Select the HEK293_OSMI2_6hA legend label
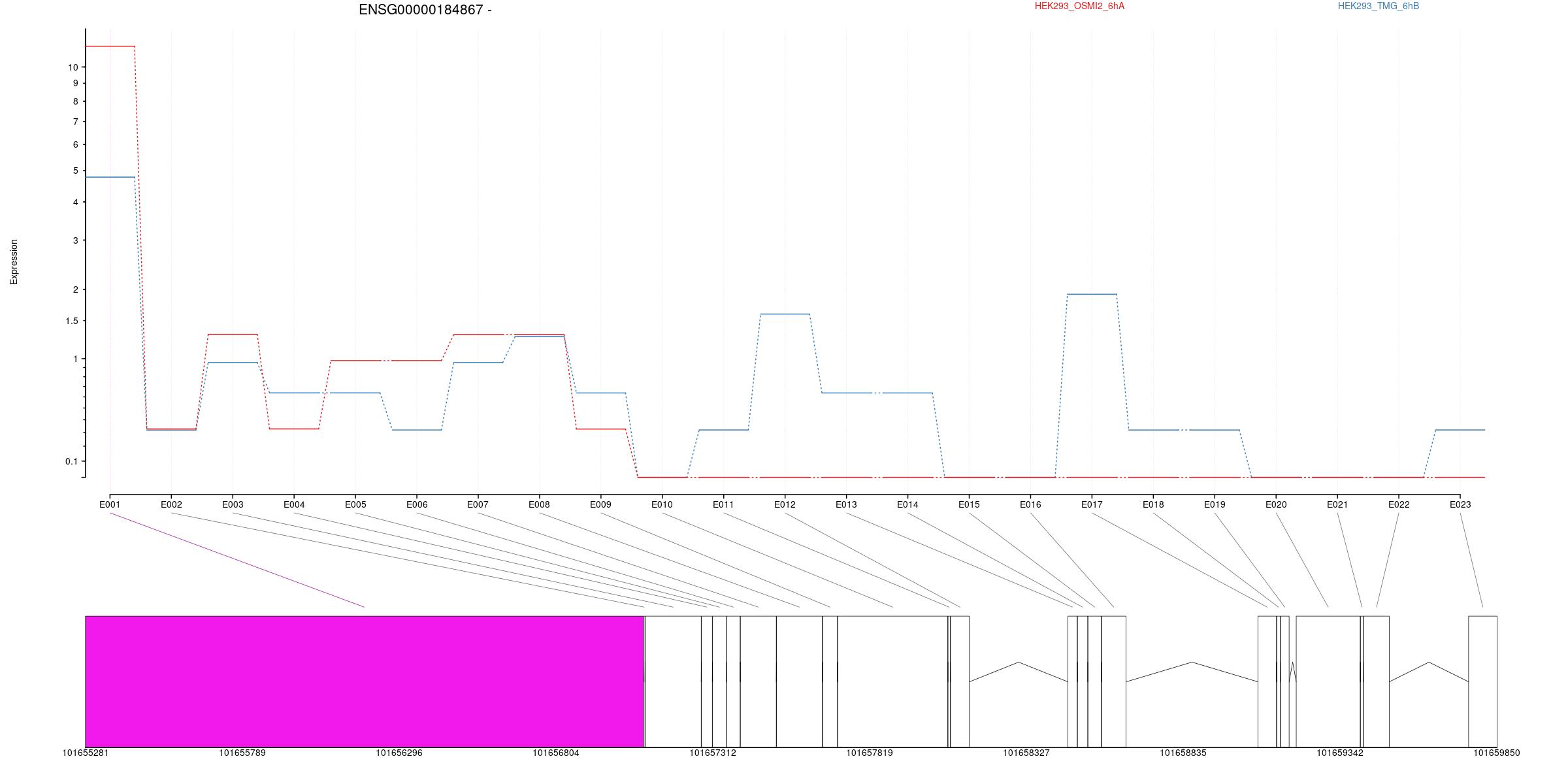This screenshot has width=1568, height=784. click(1079, 6)
